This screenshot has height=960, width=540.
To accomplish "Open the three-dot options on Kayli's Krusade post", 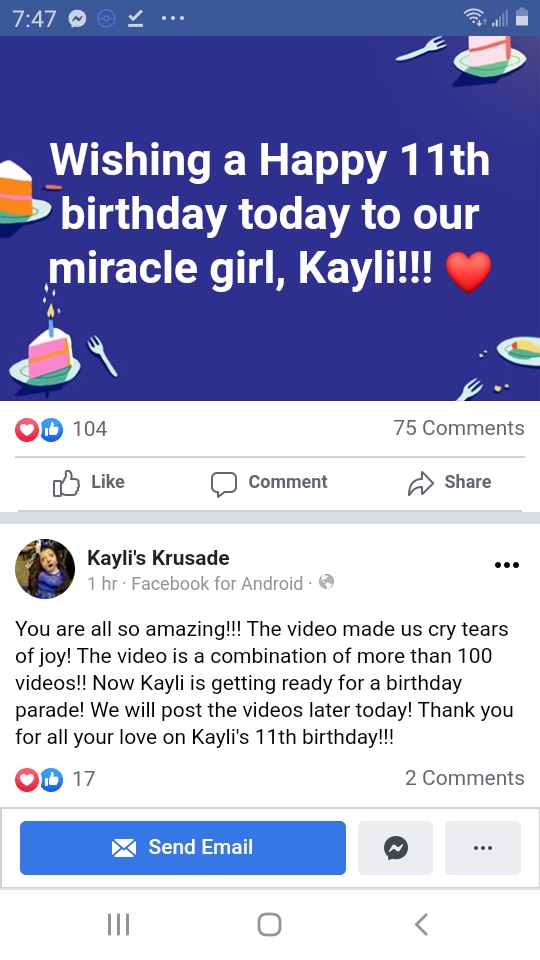I will coord(507,565).
